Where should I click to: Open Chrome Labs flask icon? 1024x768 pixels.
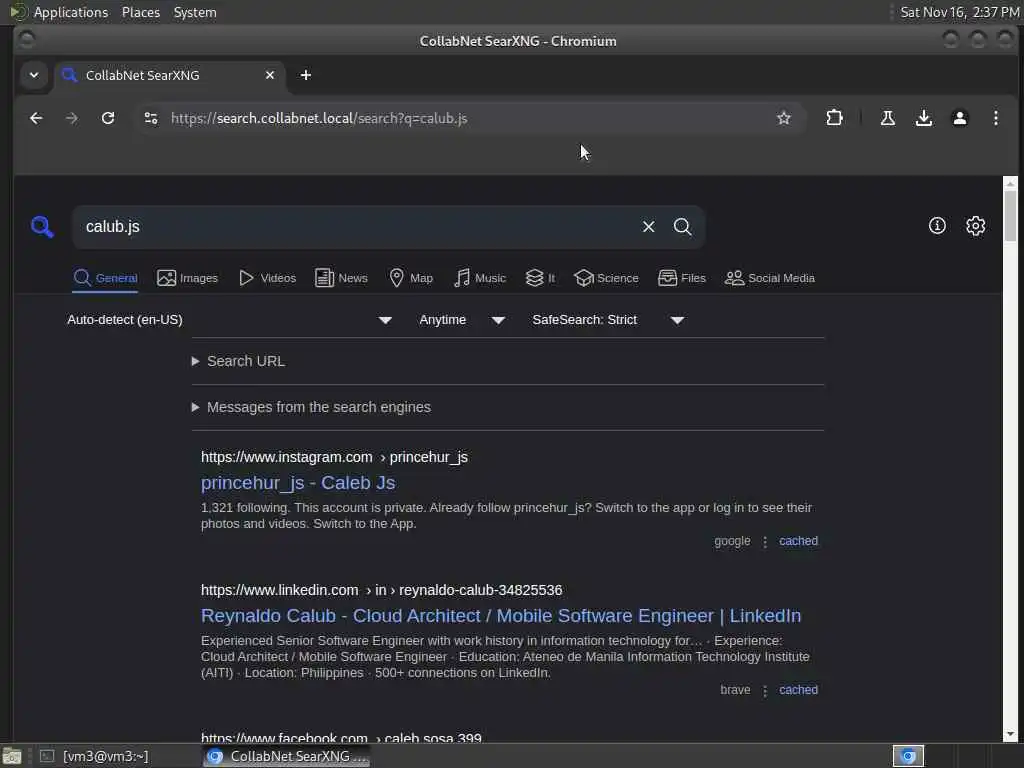tap(888, 118)
